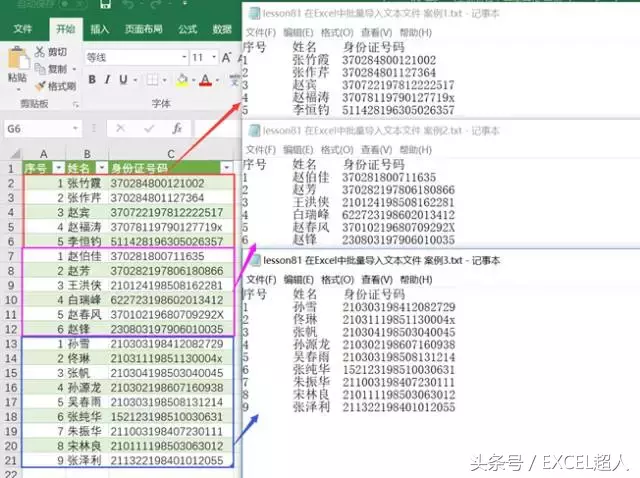
Task: Expand the Name Box dropdown arrow
Action: pos(75,129)
